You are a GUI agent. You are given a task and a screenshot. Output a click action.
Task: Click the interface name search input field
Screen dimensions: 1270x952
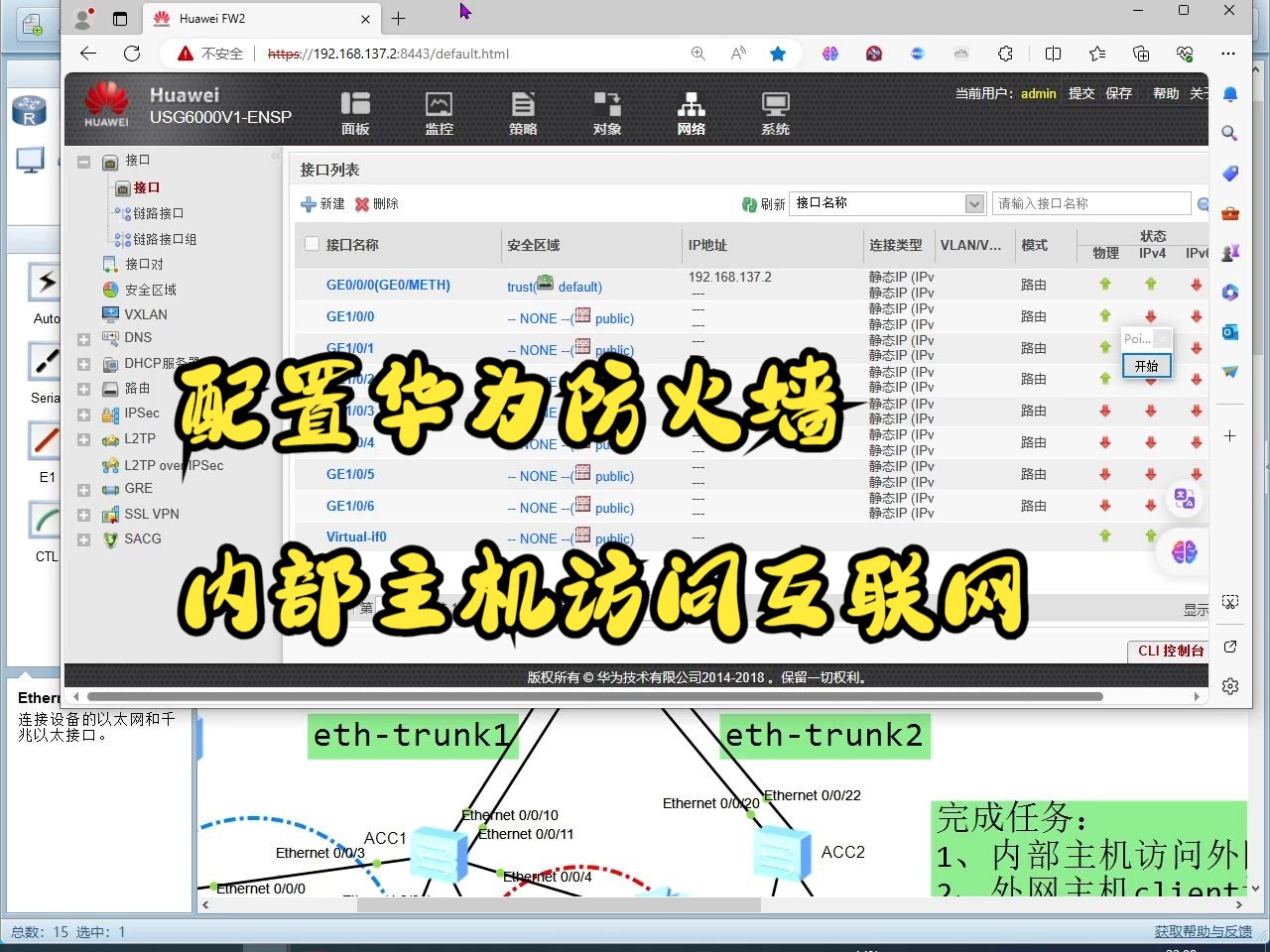point(1091,203)
